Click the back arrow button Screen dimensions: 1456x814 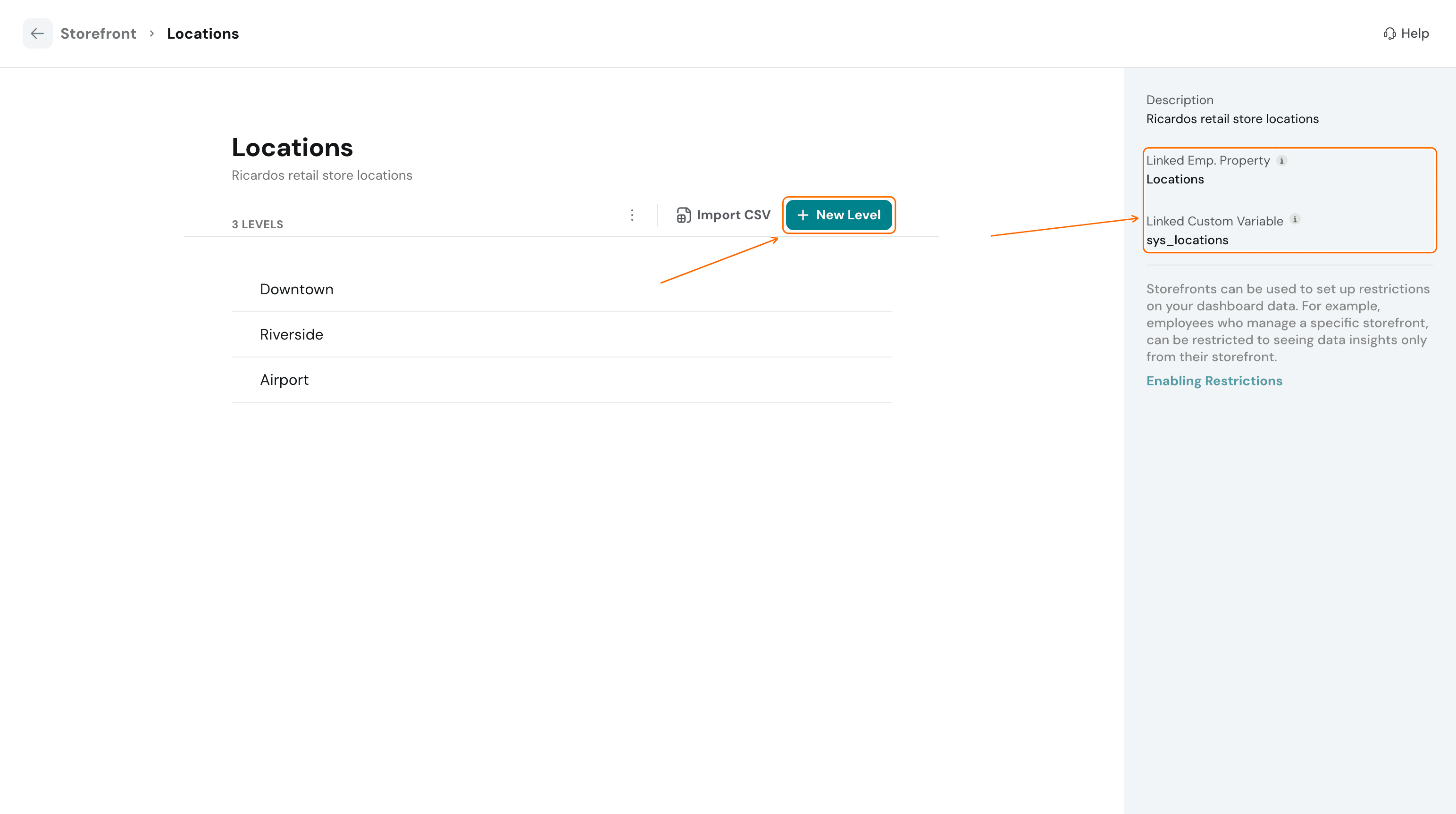click(x=37, y=33)
